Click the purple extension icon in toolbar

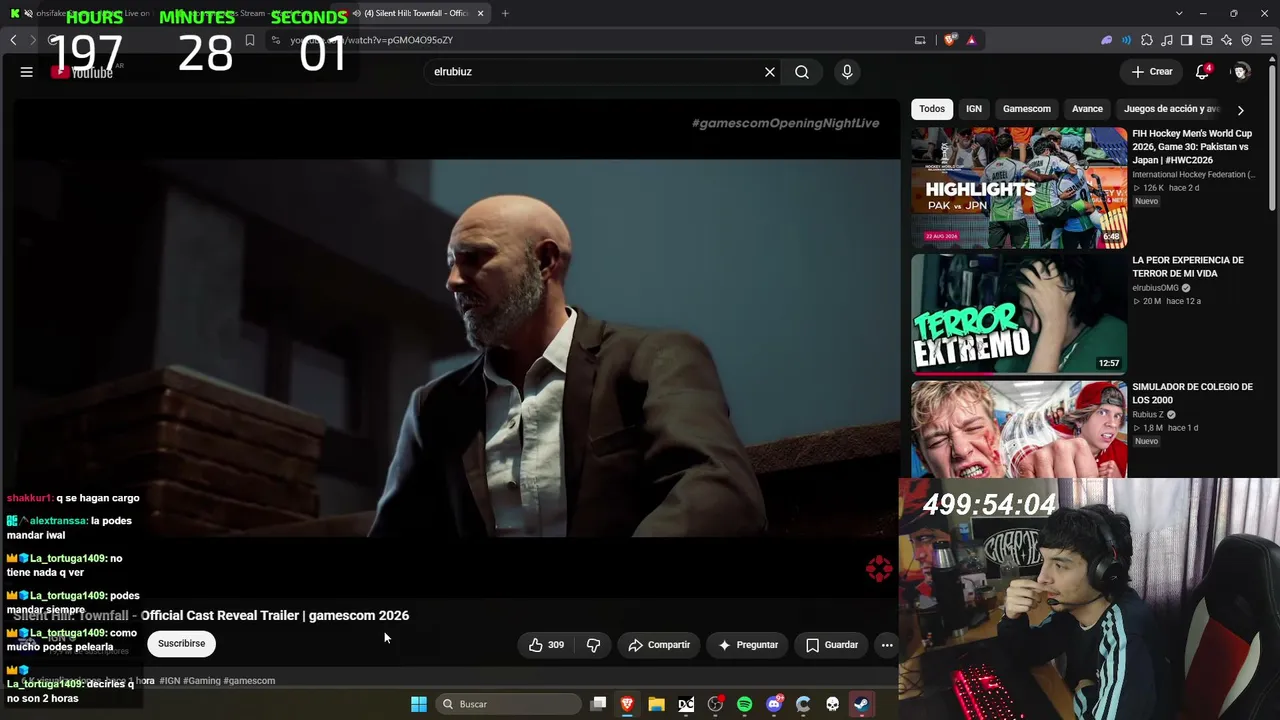click(x=1107, y=40)
